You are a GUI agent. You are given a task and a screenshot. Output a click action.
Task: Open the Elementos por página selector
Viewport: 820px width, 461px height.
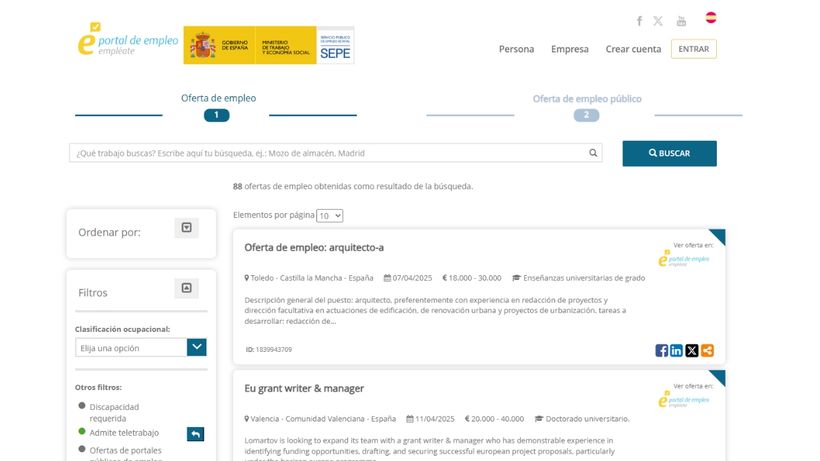click(x=329, y=215)
